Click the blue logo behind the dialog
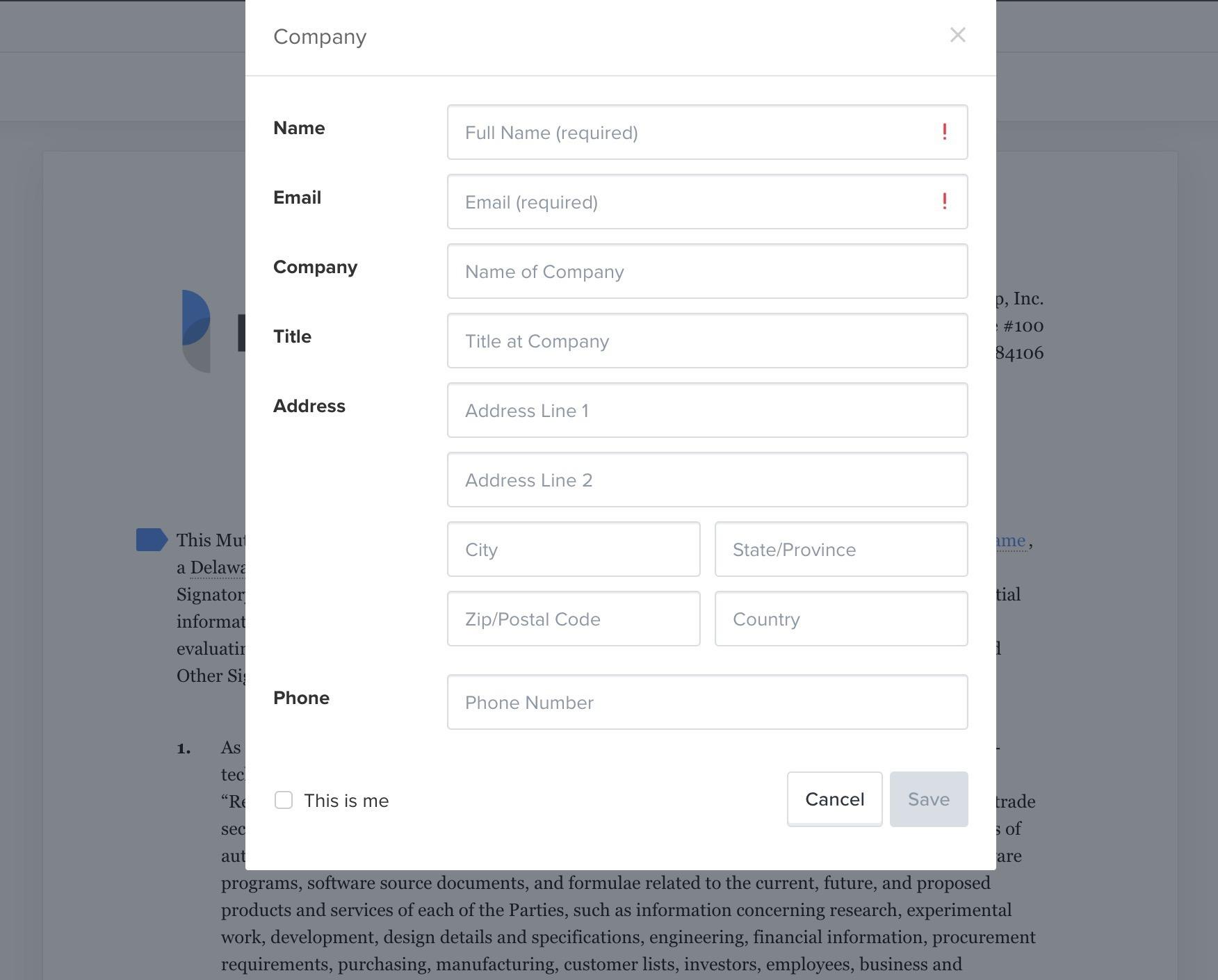This screenshot has height=980, width=1218. [196, 331]
